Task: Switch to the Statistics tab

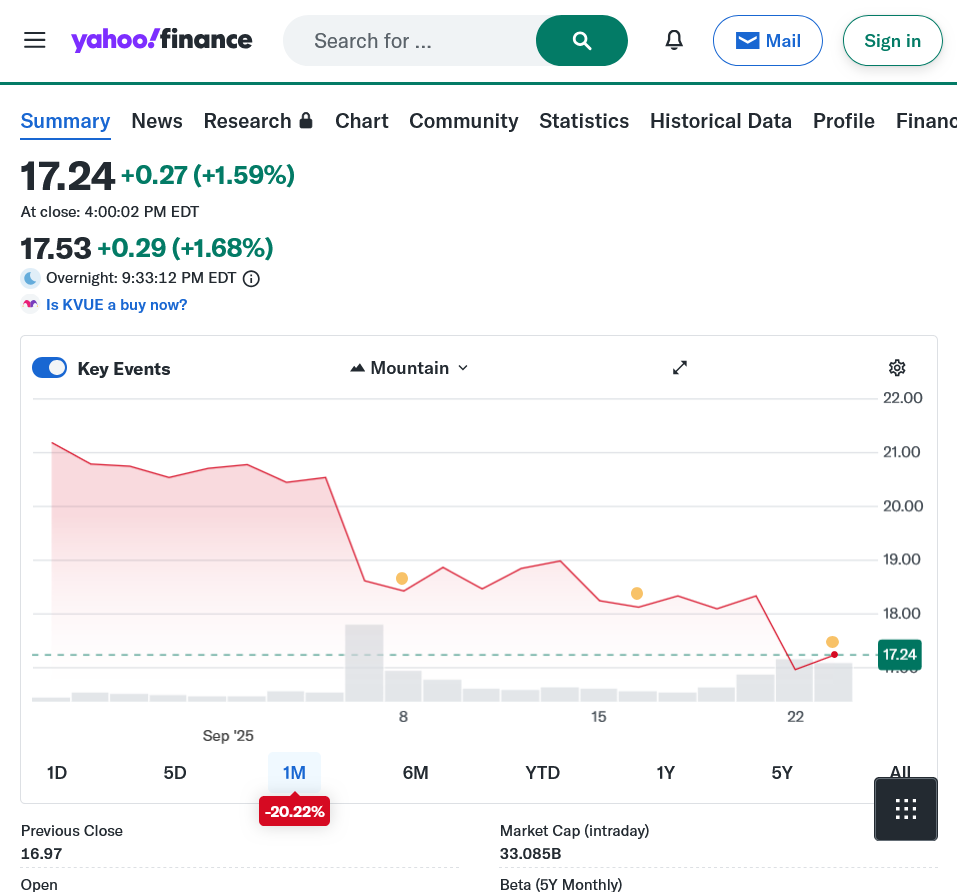Action: pyautogui.click(x=584, y=121)
